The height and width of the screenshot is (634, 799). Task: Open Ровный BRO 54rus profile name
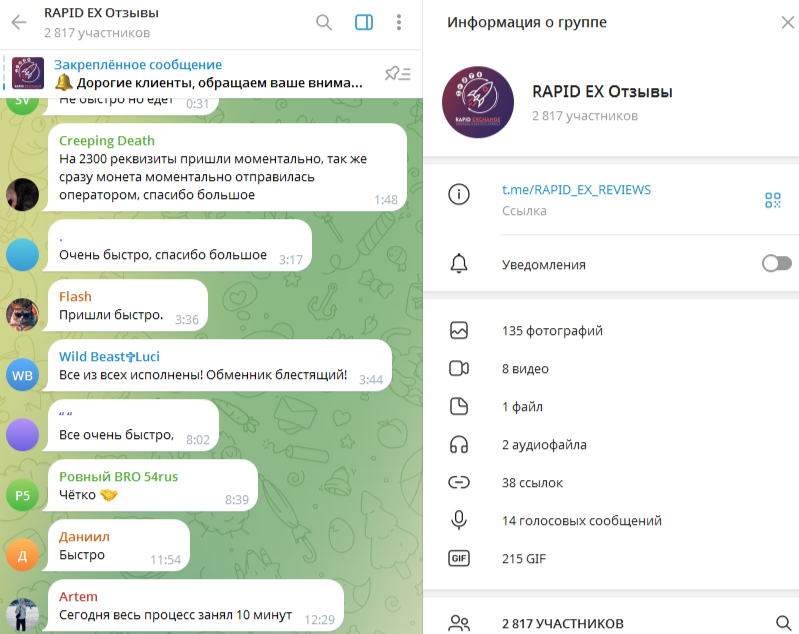[x=118, y=477]
